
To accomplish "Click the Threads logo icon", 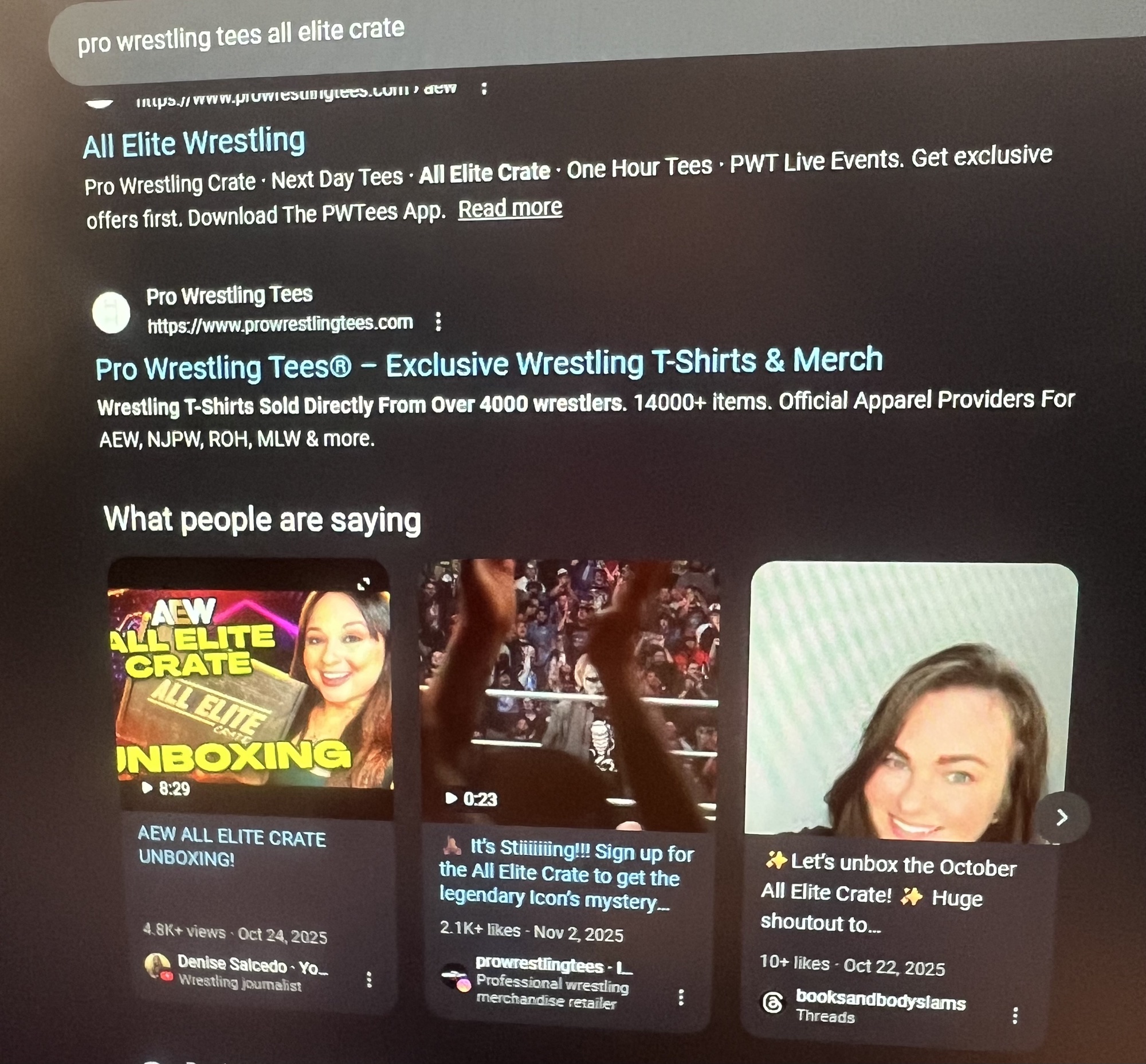I will pos(772,1002).
